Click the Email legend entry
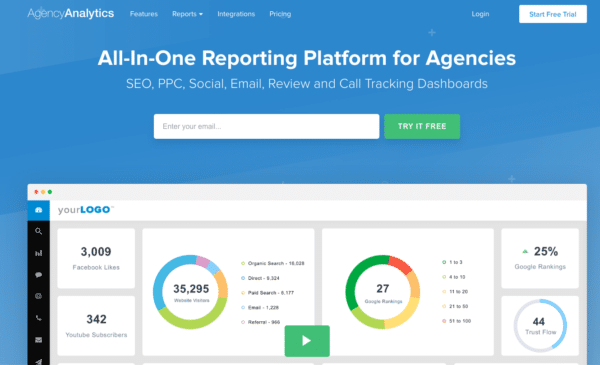The image size is (600, 365). click(x=260, y=307)
